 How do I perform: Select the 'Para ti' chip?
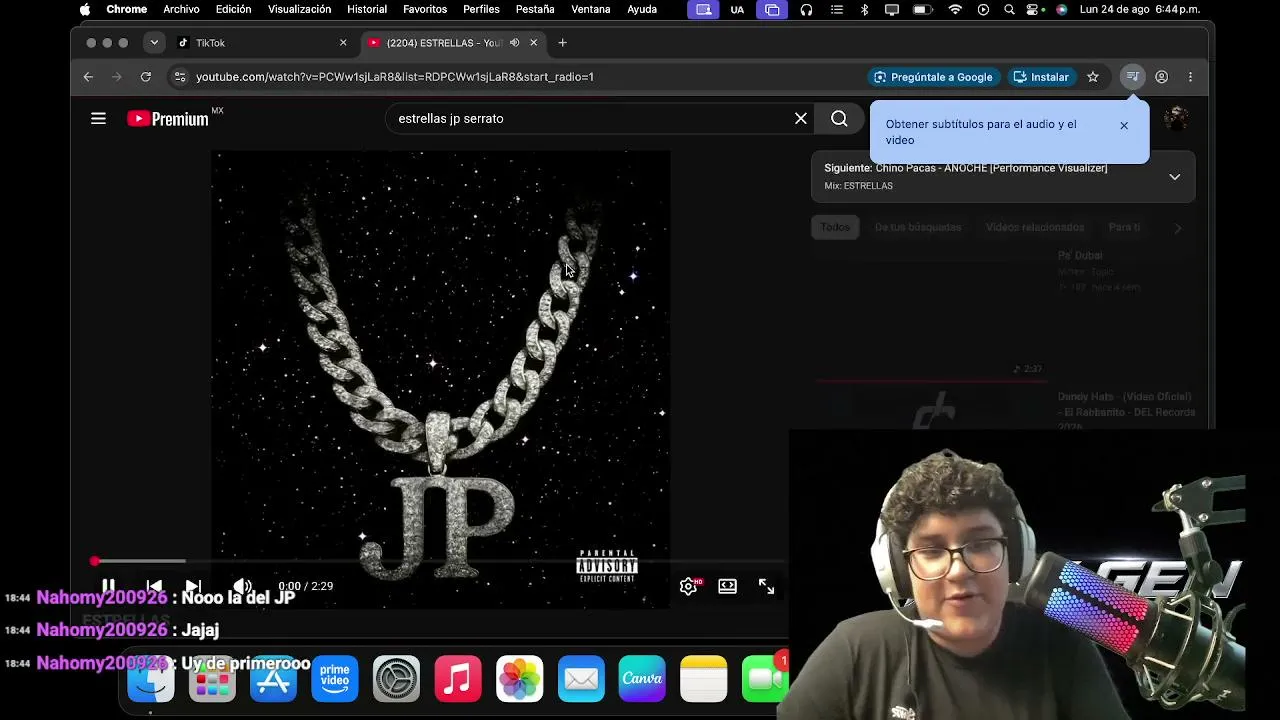1124,227
